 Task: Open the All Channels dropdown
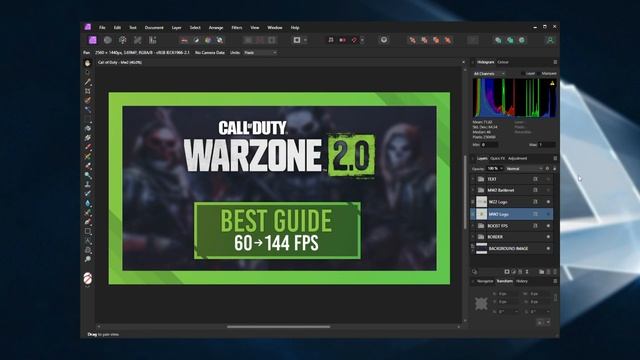489,73
